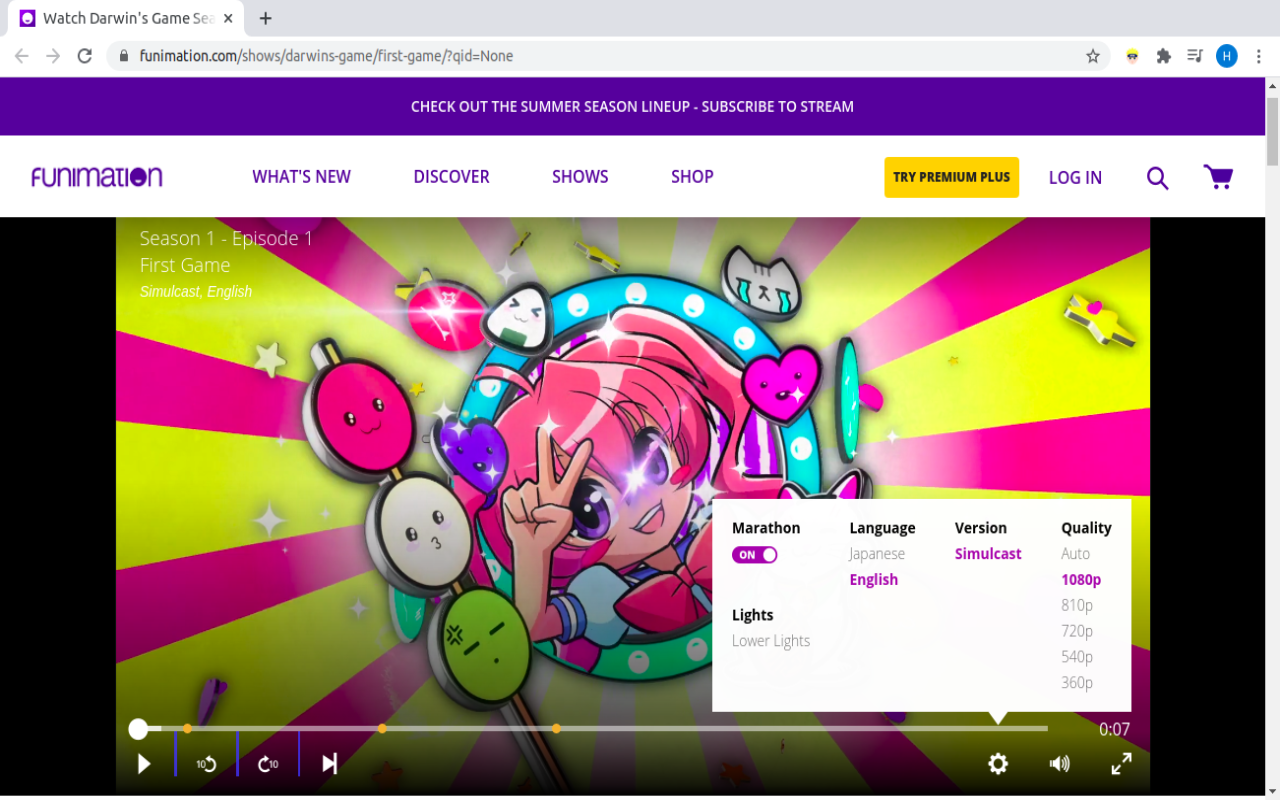Viewport: 1280px width, 800px height.
Task: Open the player settings gear
Action: (x=998, y=763)
